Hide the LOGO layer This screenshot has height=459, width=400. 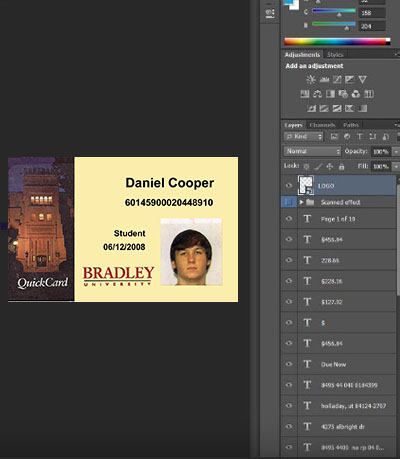click(x=289, y=186)
